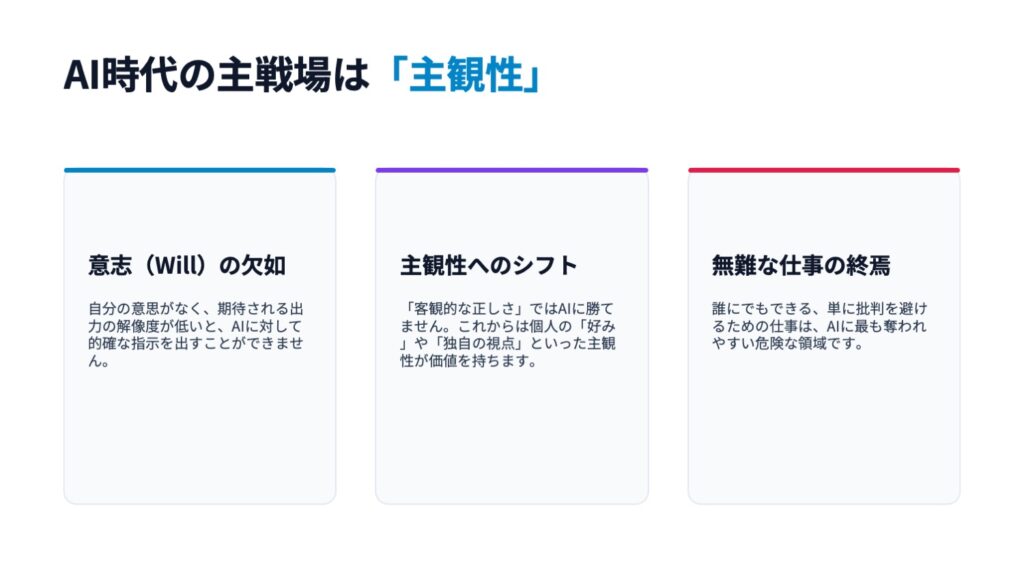Click empty area of the middle card
This screenshot has height=576, width=1024.
point(512,438)
